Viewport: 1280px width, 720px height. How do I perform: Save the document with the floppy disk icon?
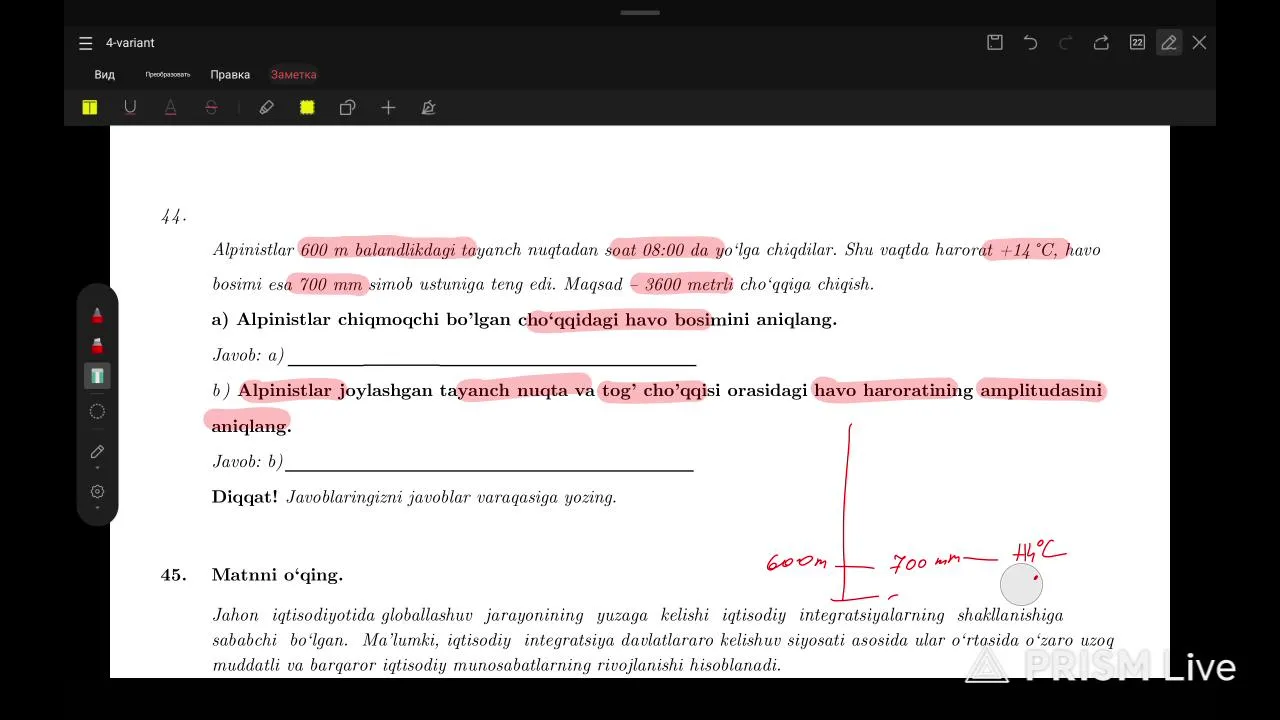995,42
